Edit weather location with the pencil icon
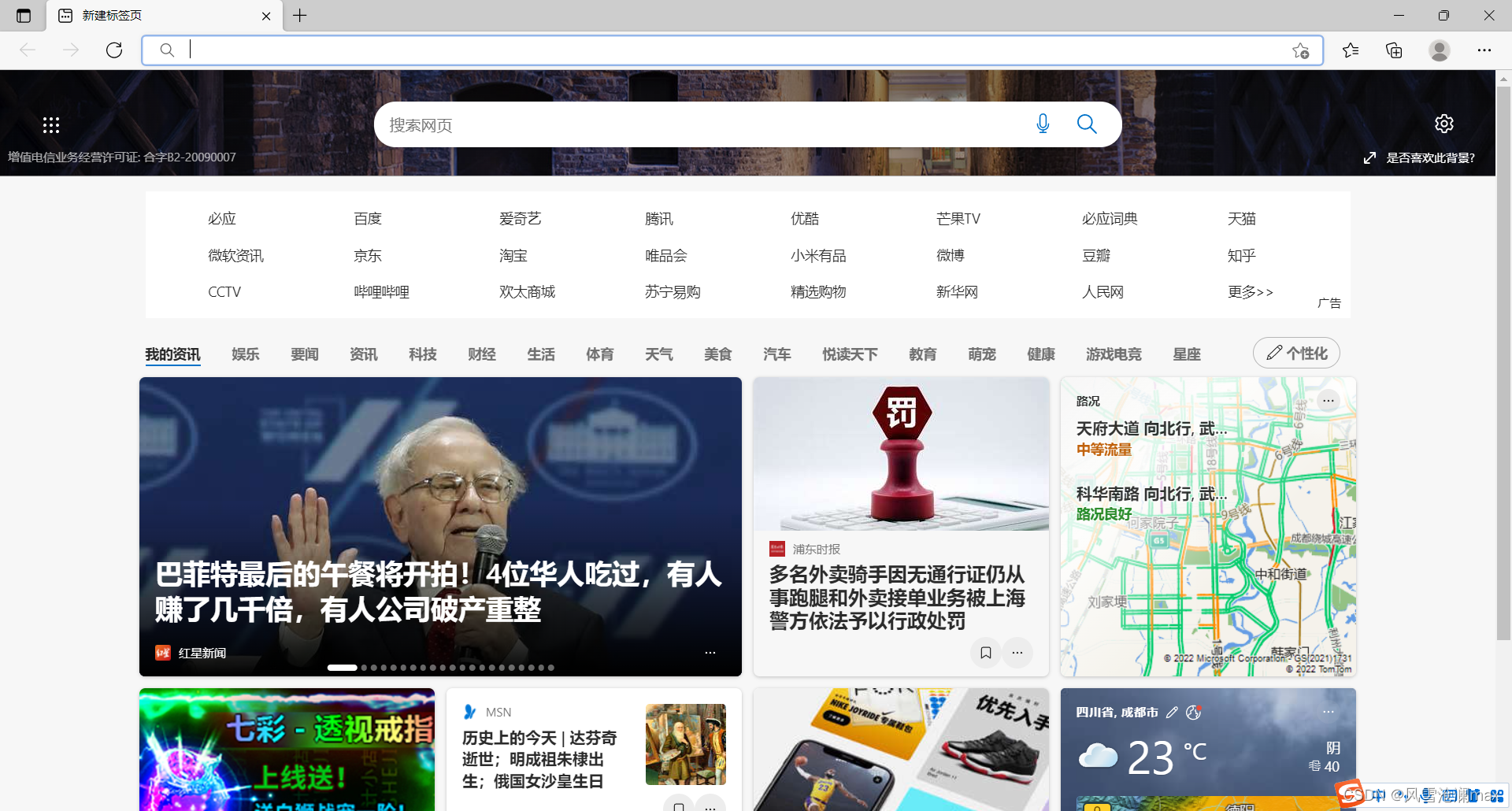The height and width of the screenshot is (811, 1512). point(1172,712)
